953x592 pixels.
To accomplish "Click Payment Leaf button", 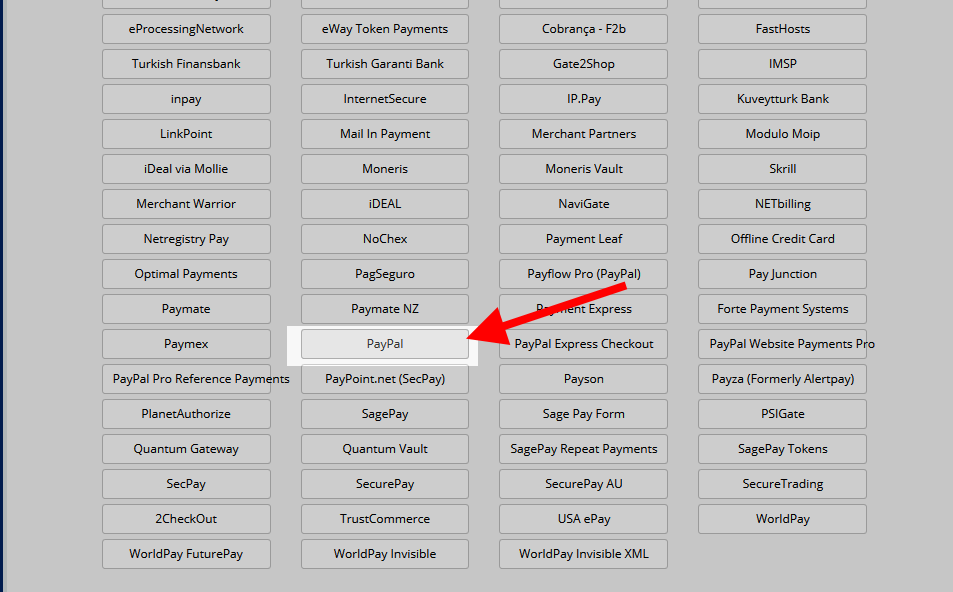I will point(583,239).
